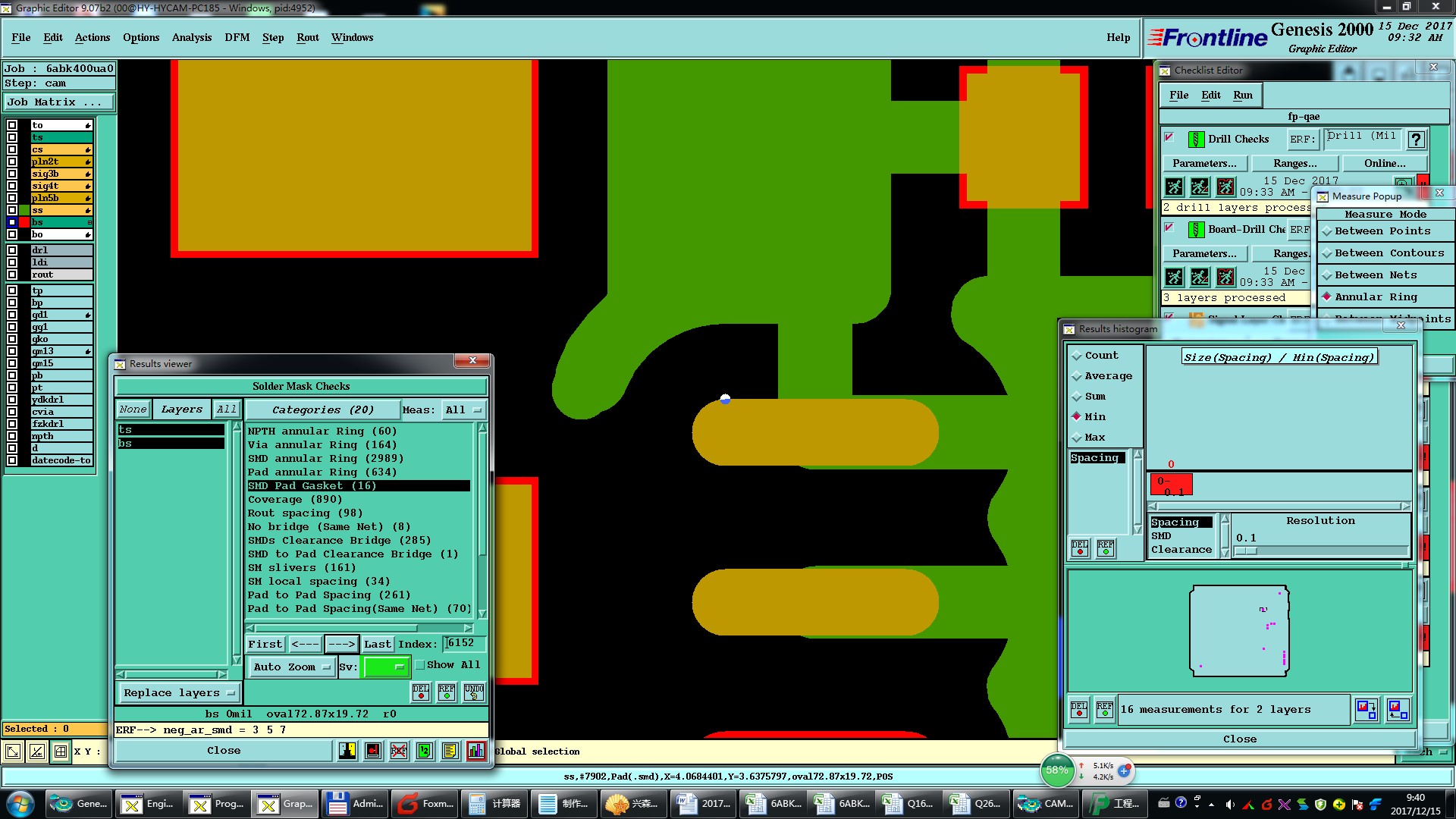The image size is (1456, 819).
Task: Click the red 0-0.1 histogram bar swatch
Action: pyautogui.click(x=1171, y=485)
